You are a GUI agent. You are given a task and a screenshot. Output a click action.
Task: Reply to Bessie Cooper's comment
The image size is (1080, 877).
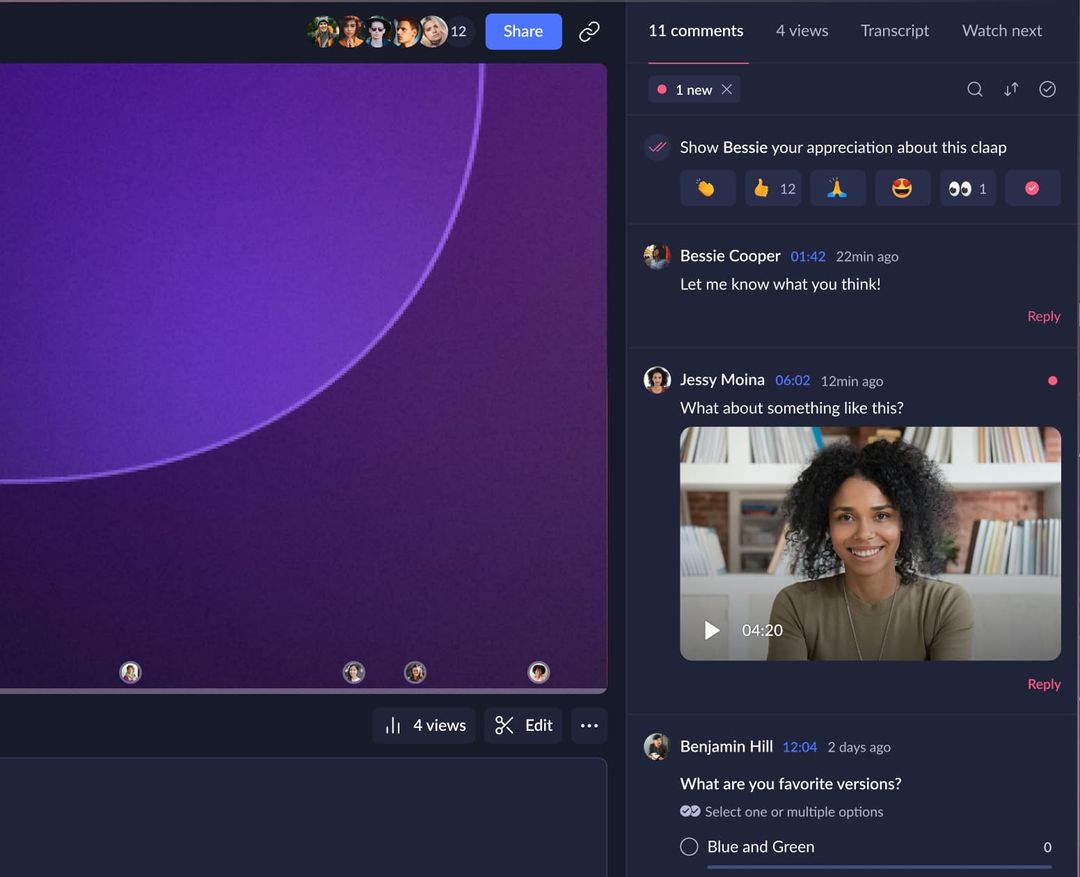[x=1043, y=316]
